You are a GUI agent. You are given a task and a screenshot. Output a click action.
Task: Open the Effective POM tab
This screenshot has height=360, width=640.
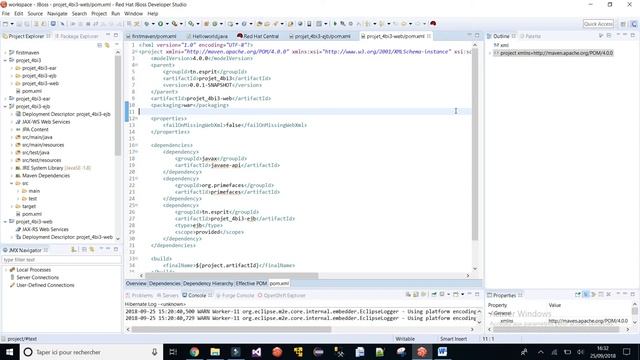coord(251,283)
